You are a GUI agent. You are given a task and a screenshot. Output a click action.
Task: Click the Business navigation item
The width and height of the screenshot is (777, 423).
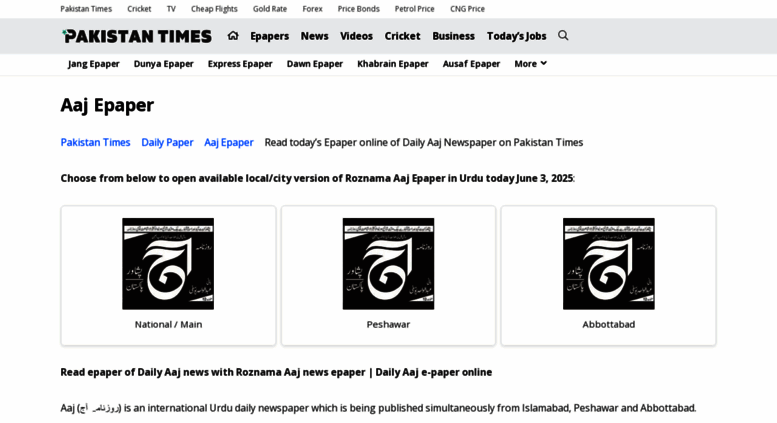[x=453, y=36]
